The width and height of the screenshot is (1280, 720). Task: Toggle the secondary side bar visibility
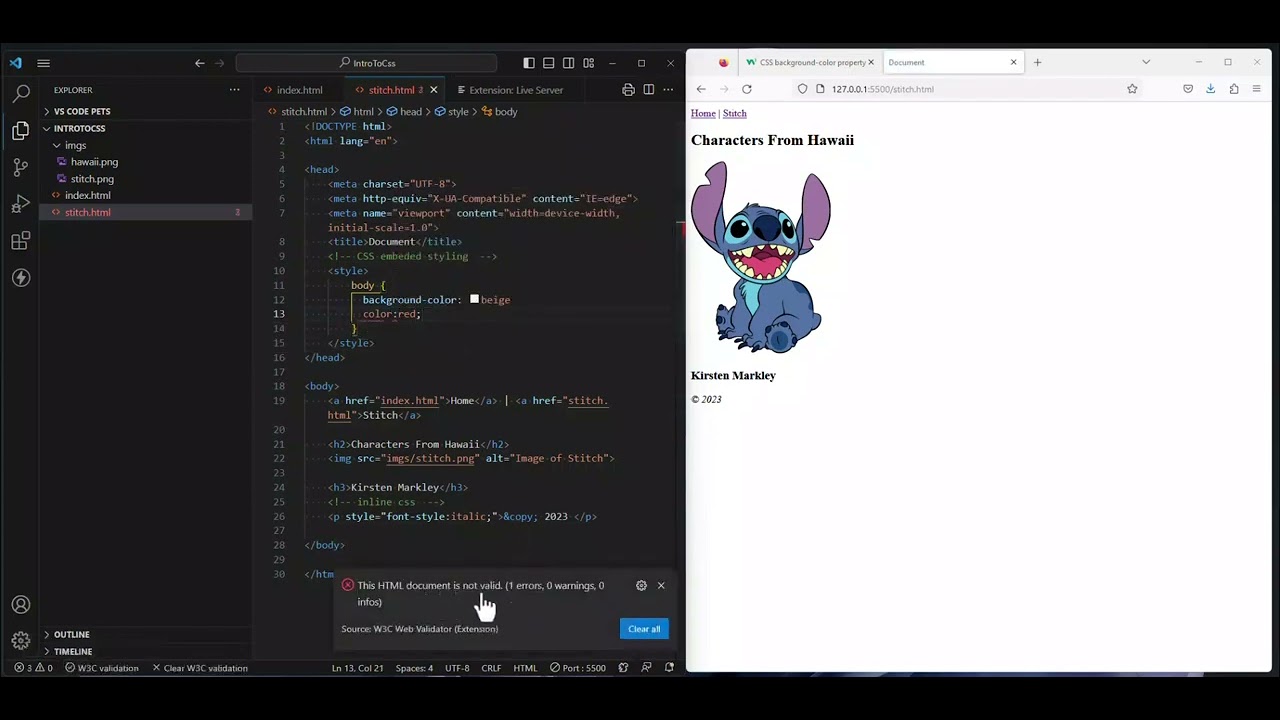point(568,63)
